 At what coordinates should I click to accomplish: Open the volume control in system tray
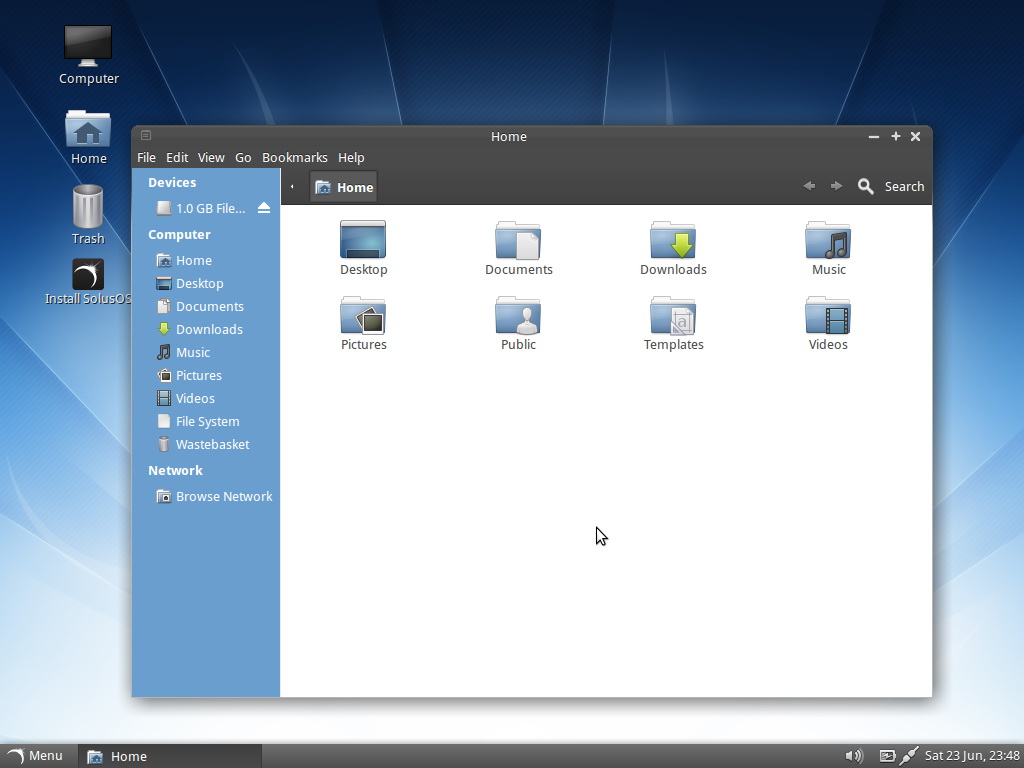point(854,756)
